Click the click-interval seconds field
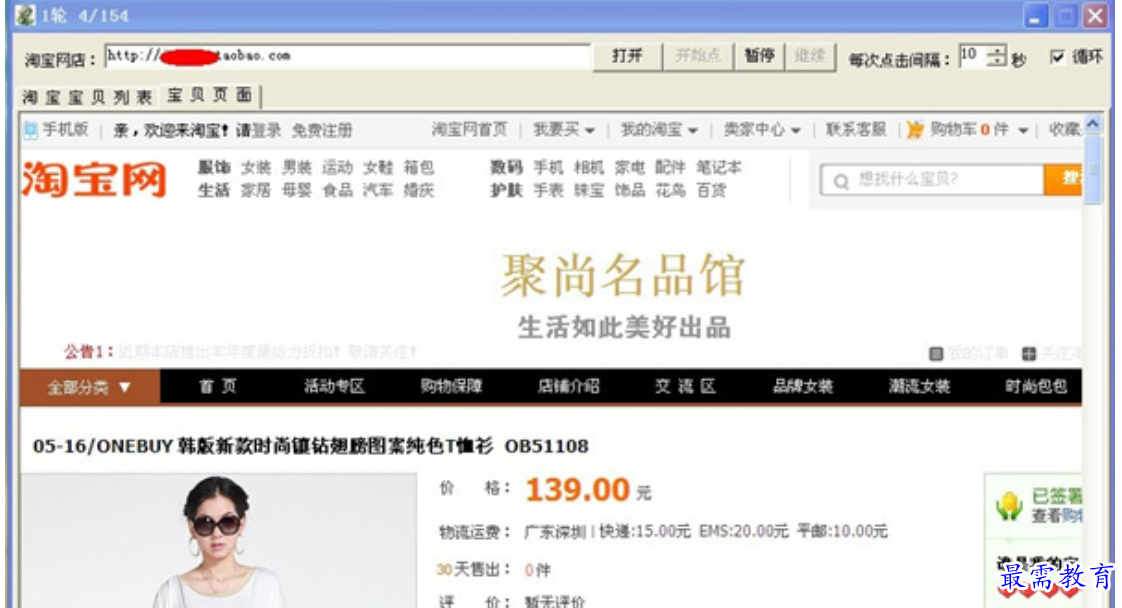 (x=973, y=56)
